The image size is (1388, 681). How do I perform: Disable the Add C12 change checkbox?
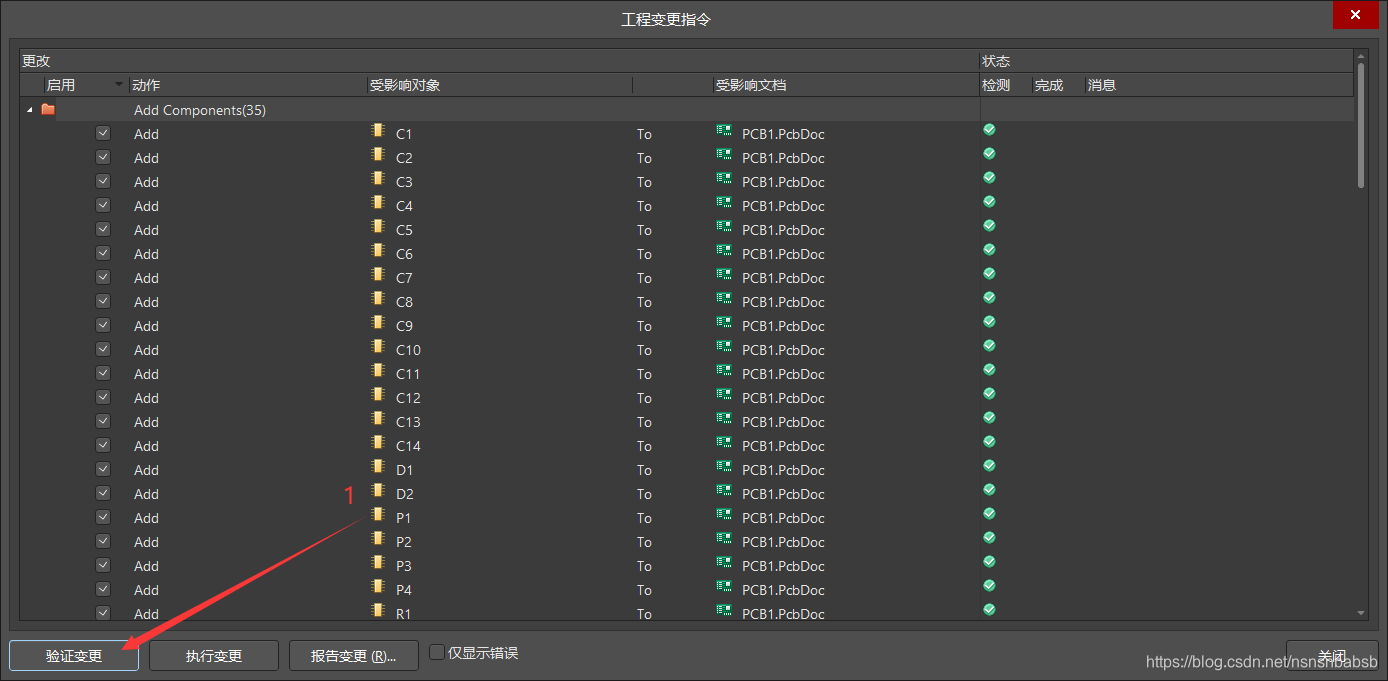click(103, 397)
